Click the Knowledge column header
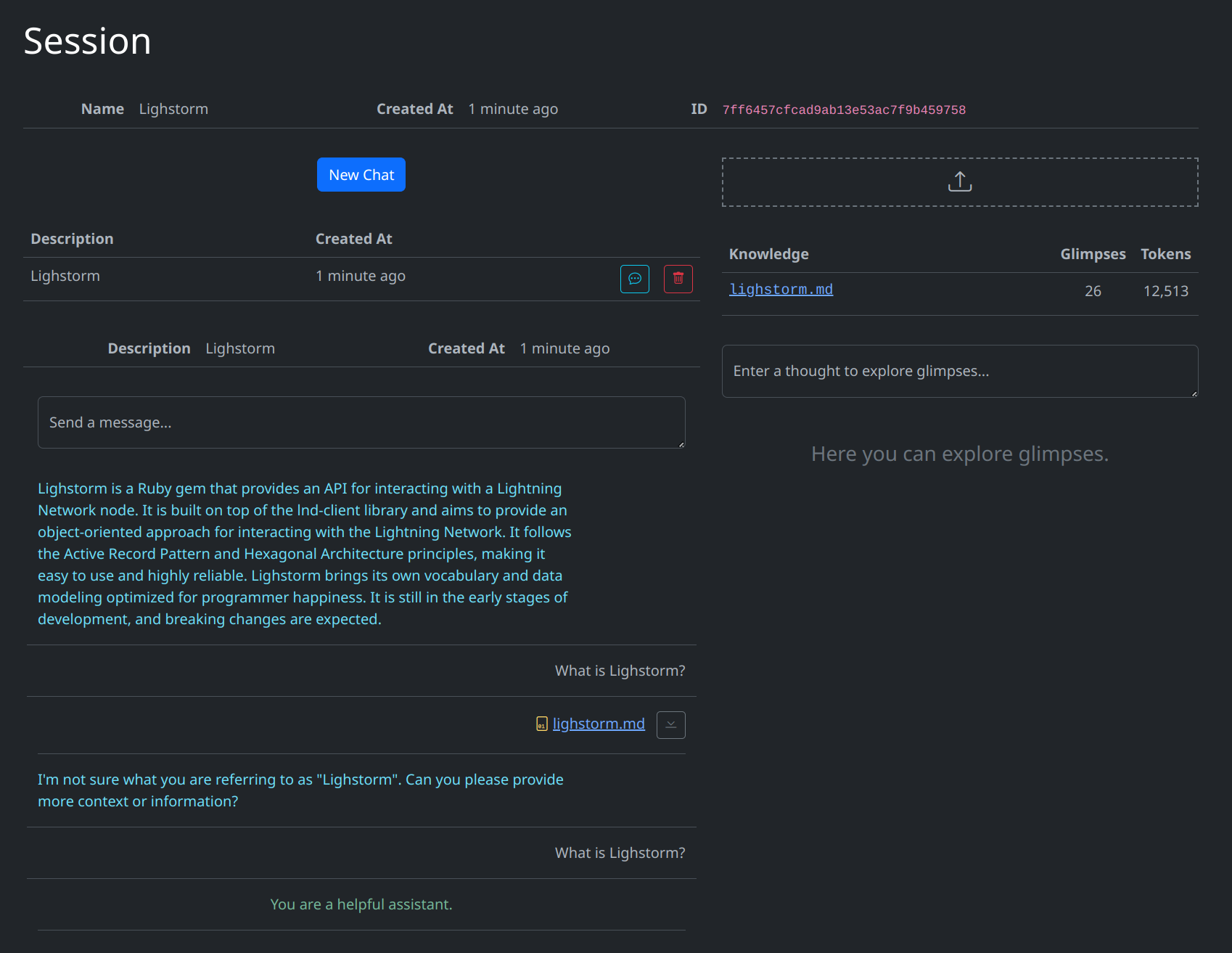Image resolution: width=1232 pixels, height=953 pixels. coord(768,254)
